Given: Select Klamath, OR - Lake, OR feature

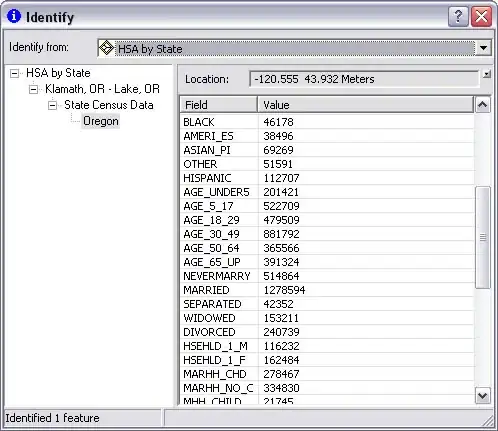Looking at the screenshot, I should pos(102,89).
